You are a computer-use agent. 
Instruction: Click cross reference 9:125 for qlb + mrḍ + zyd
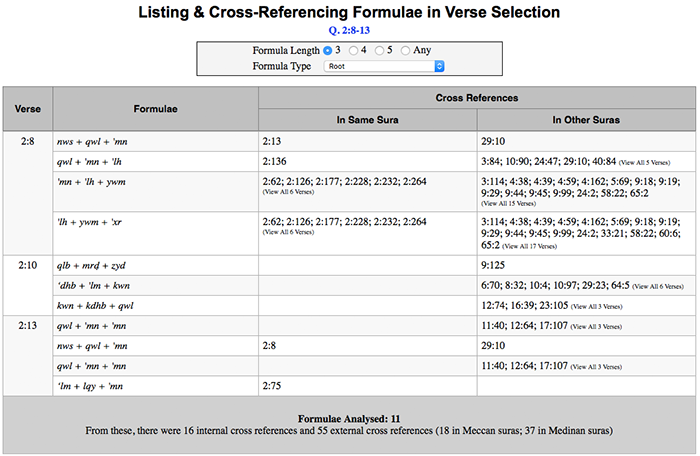tap(493, 265)
